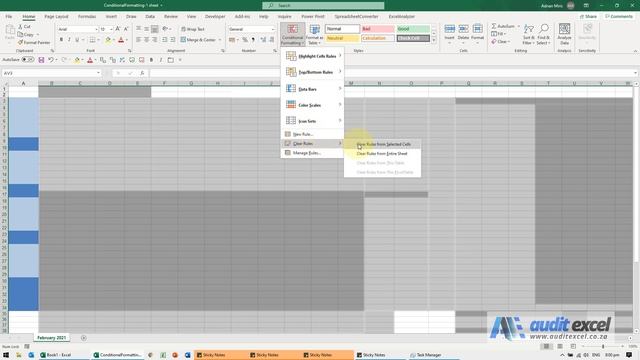Click Windows Start button

[x=6, y=355]
